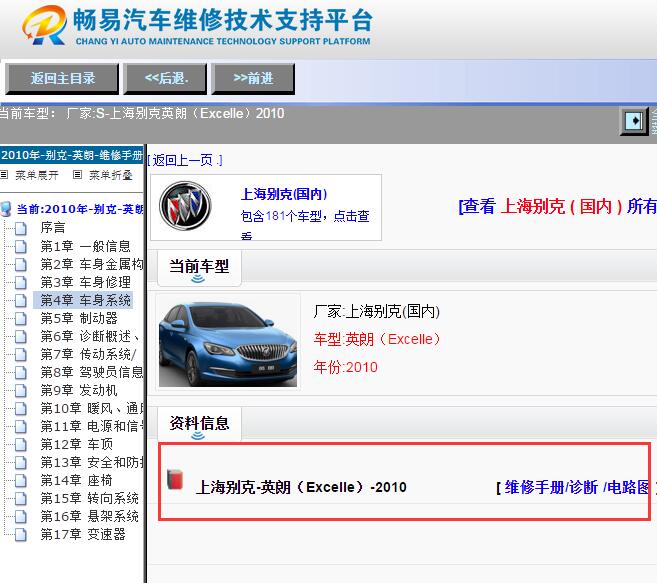Open tree item 第5章 制动器
This screenshot has width=657, height=583.
79,318
